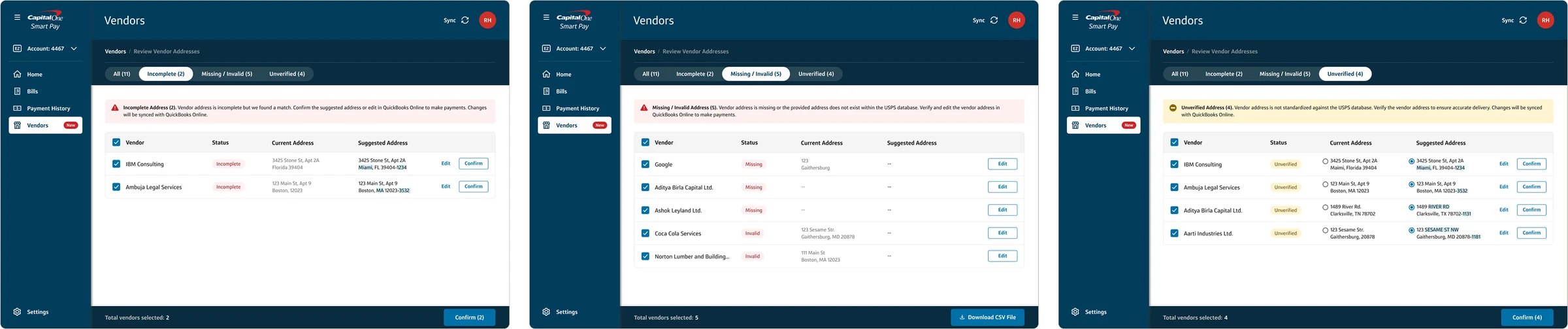Uncheck the Google vendor row
This screenshot has width=1568, height=329.
tap(645, 165)
